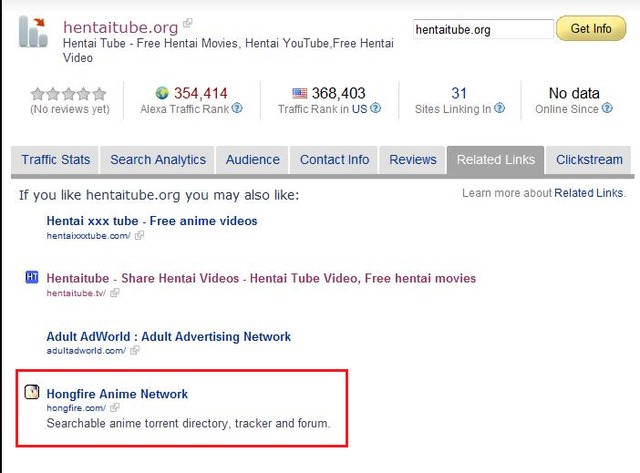The image size is (640, 473).
Task: Go to the Contact Info tab
Action: (x=334, y=160)
